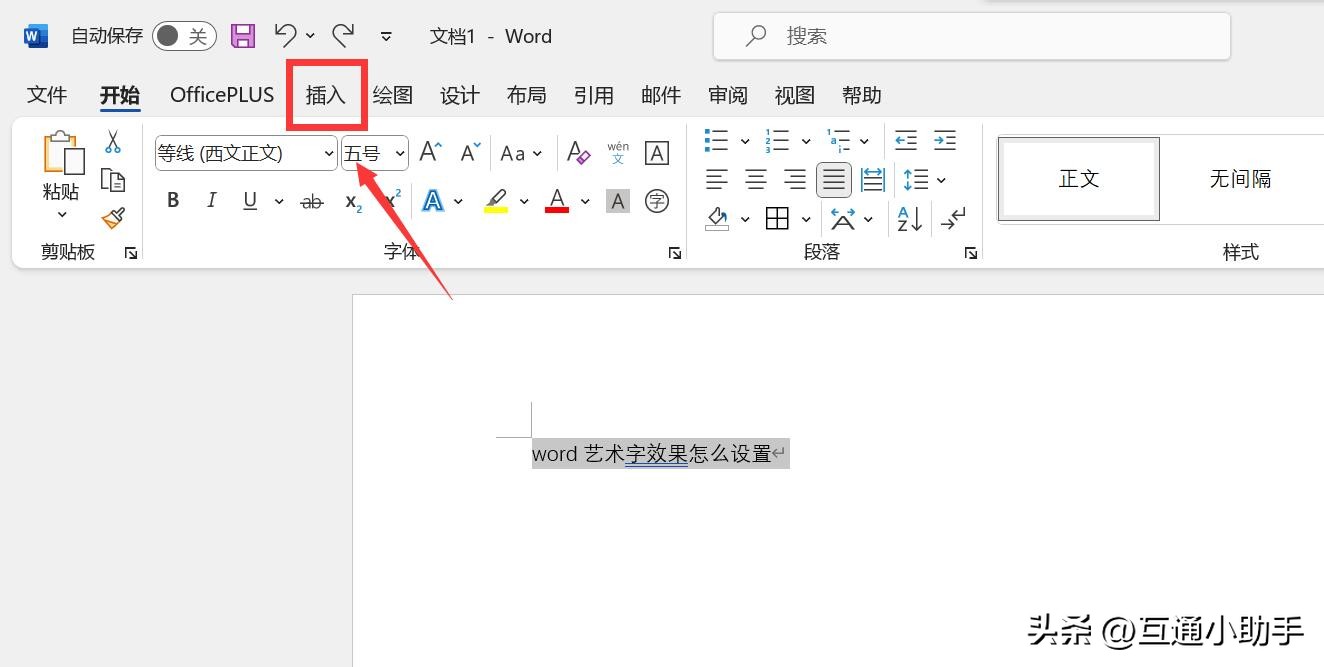
Task: Click the Increase Indent icon
Action: [944, 140]
